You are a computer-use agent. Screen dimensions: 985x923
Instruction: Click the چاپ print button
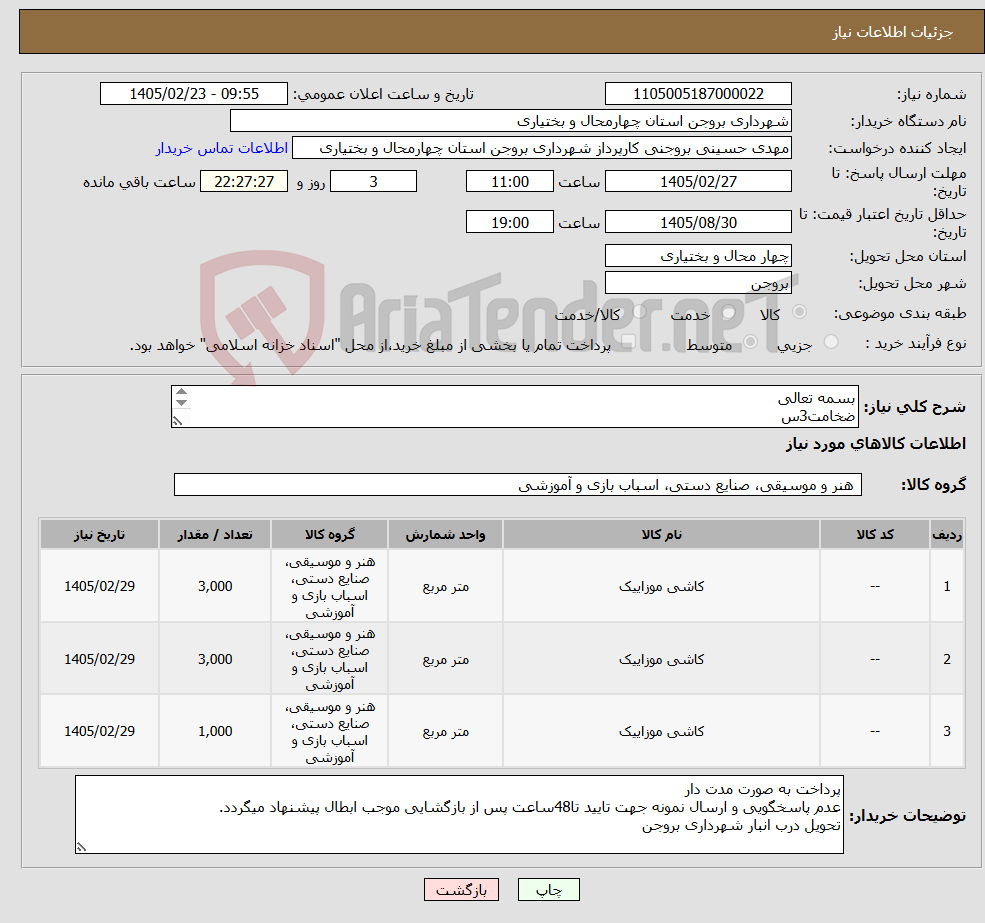click(x=548, y=890)
